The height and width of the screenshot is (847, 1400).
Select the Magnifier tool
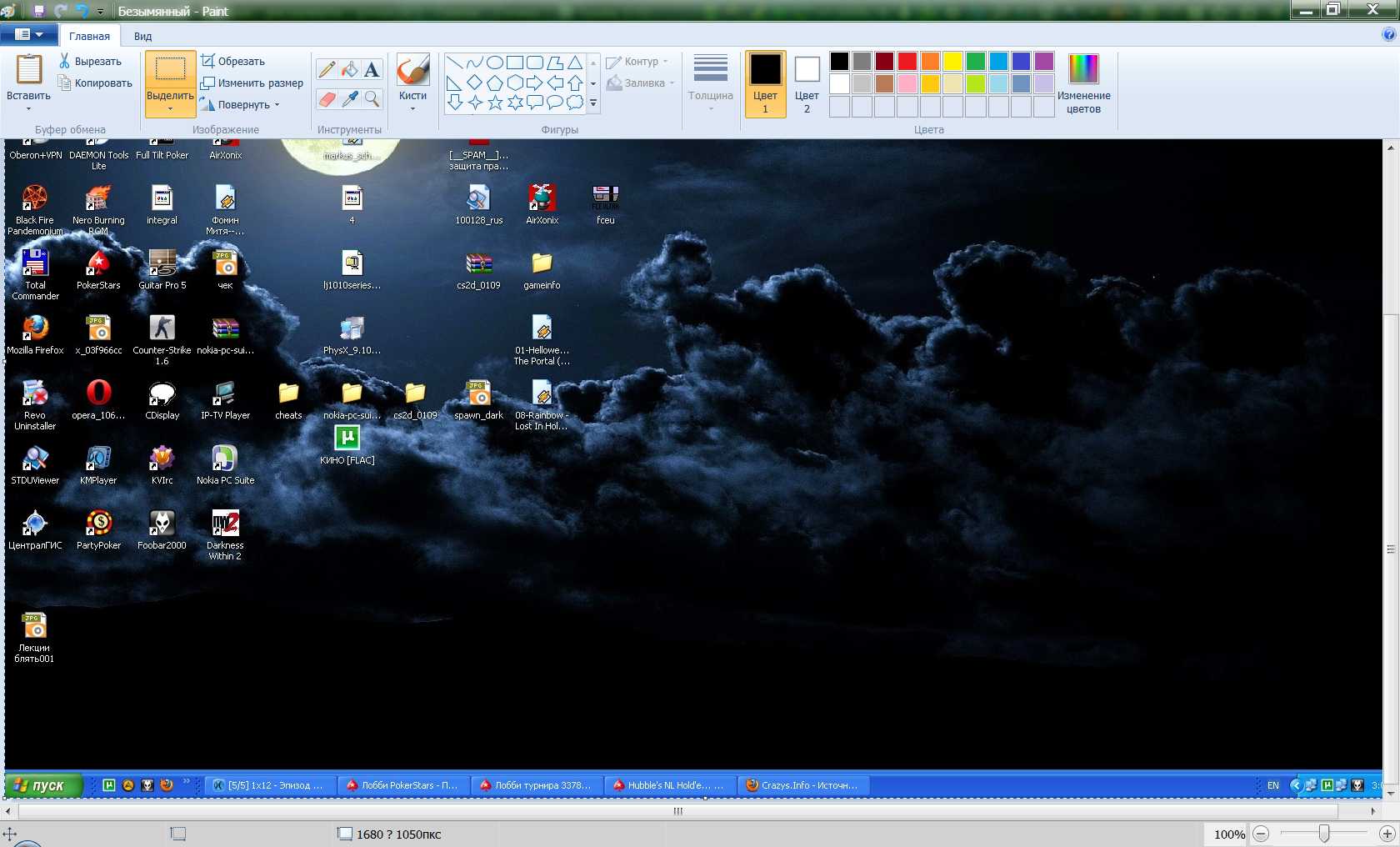372,99
